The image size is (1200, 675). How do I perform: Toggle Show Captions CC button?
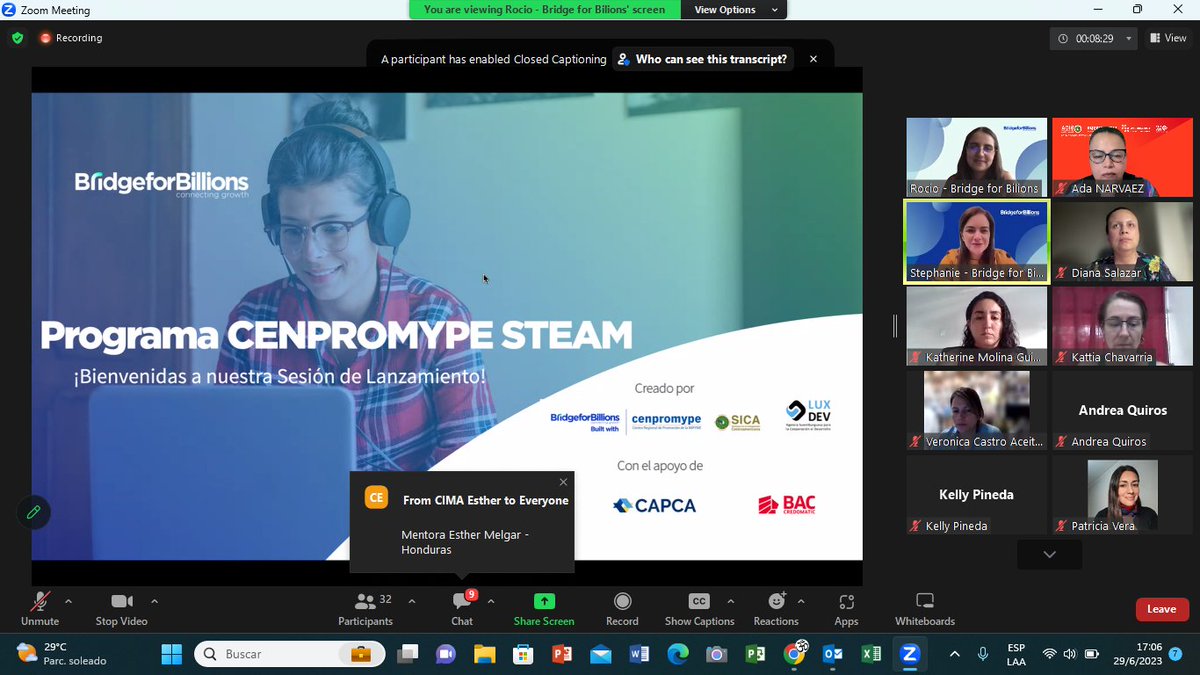point(699,608)
